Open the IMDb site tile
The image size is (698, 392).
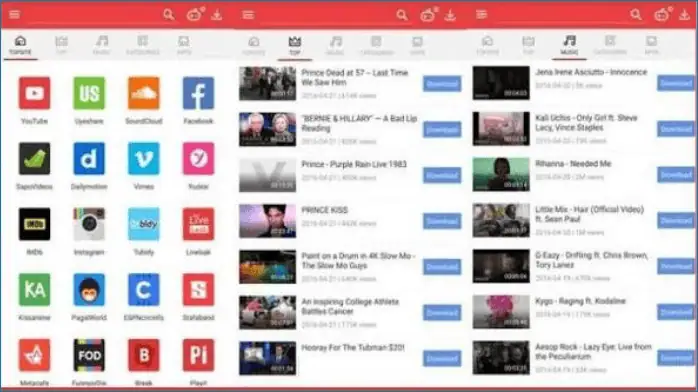[34, 224]
